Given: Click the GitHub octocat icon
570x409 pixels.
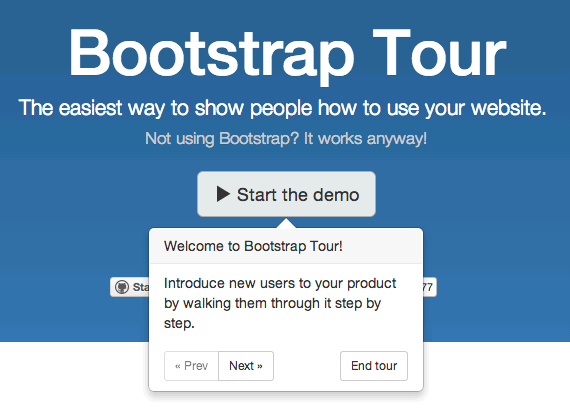Looking at the screenshot, I should [122, 287].
